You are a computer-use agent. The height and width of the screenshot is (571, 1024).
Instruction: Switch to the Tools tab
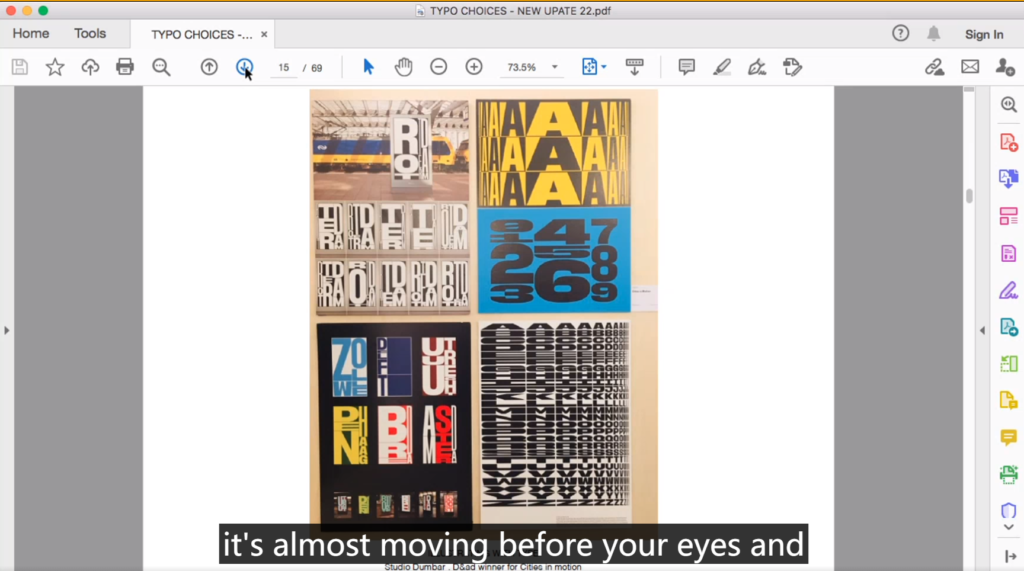point(90,33)
